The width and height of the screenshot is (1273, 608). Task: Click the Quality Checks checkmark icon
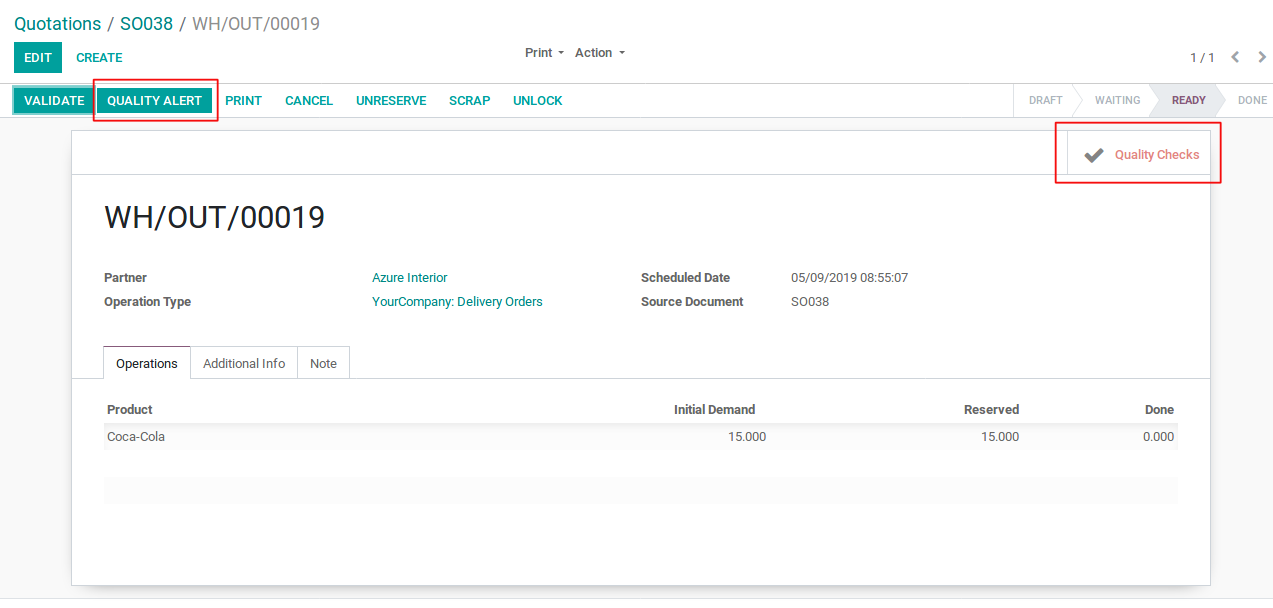[1094, 155]
